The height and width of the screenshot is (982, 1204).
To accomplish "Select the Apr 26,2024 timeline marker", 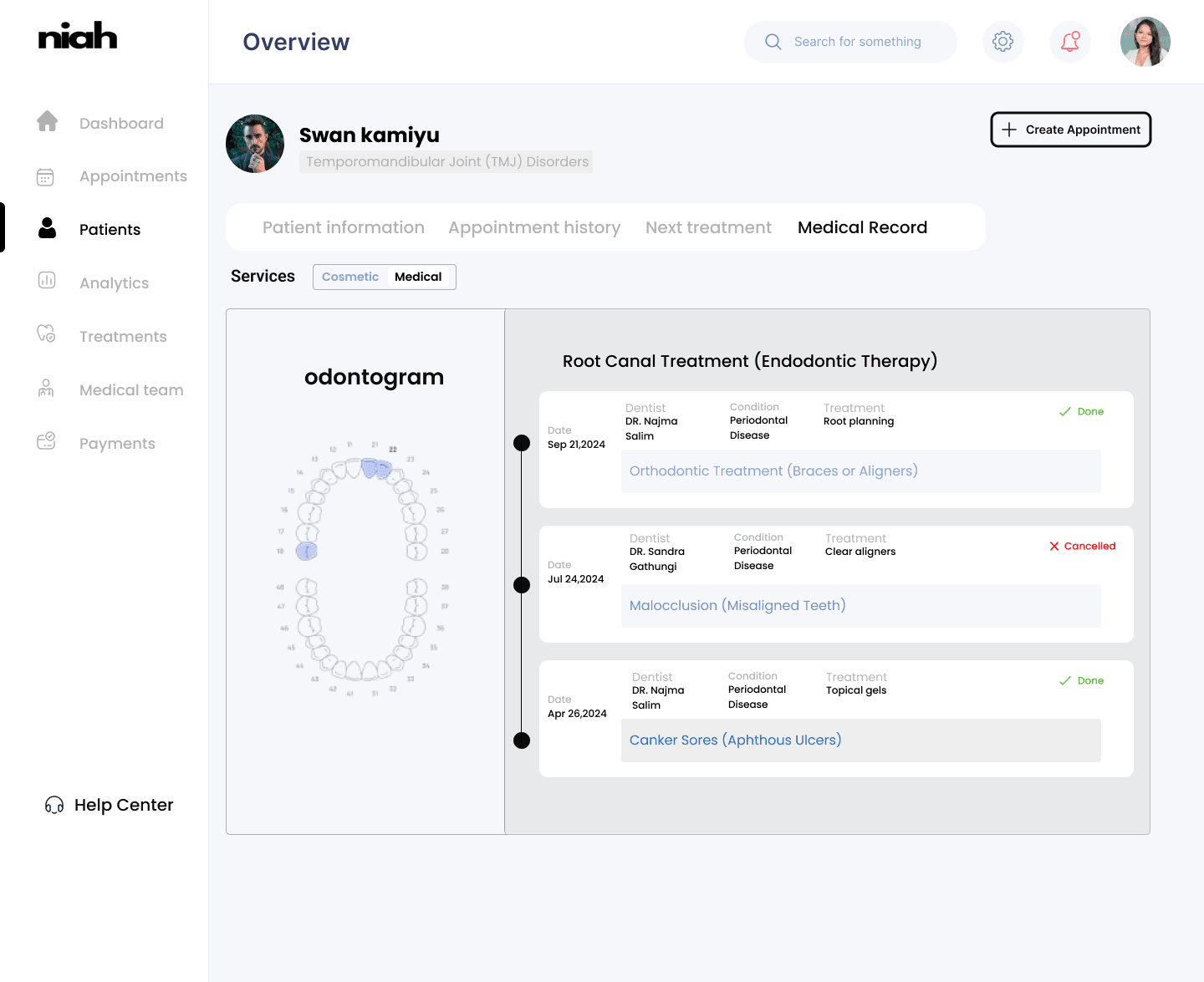I will [x=522, y=740].
